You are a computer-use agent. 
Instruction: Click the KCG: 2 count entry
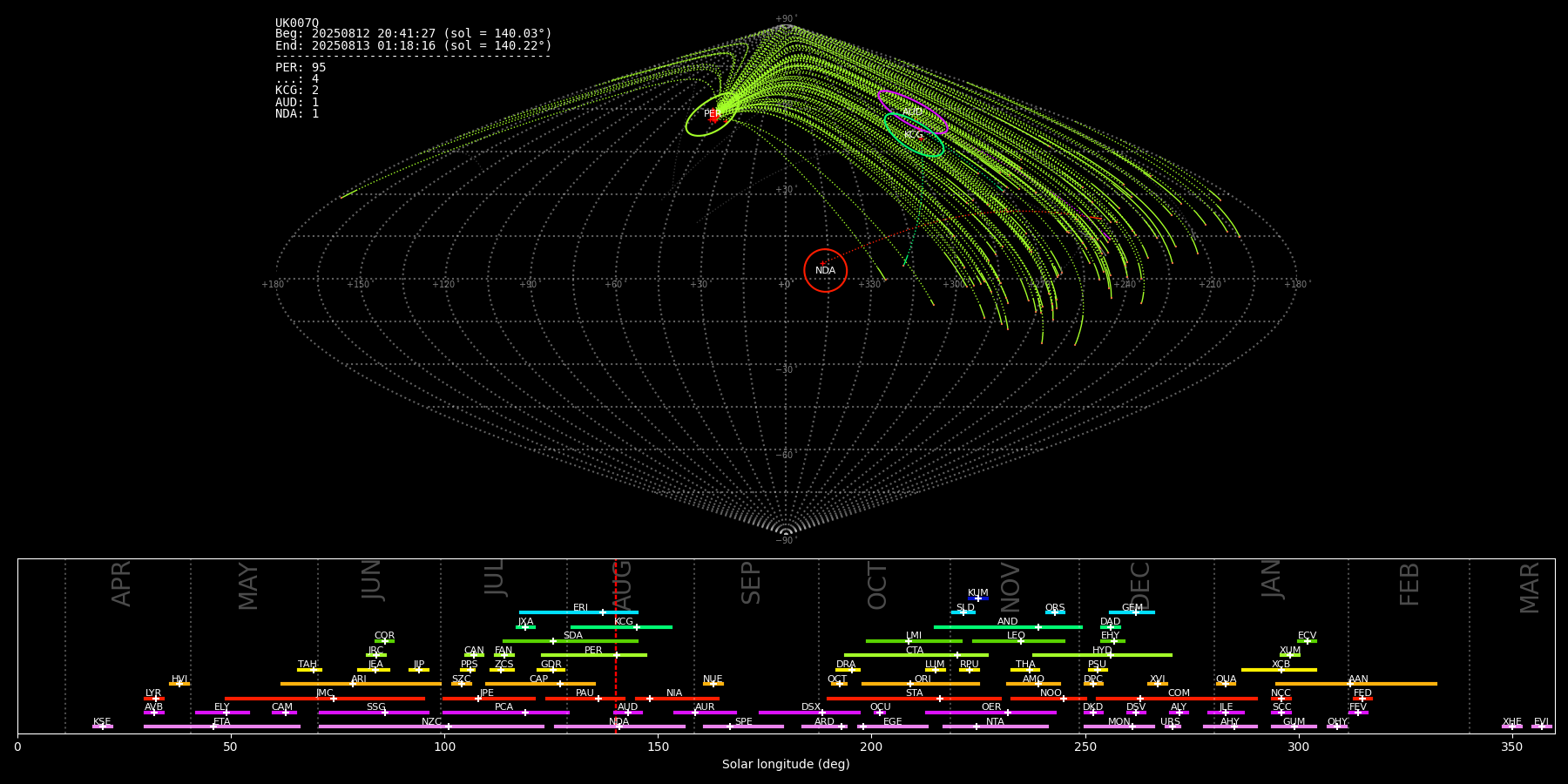[297, 91]
